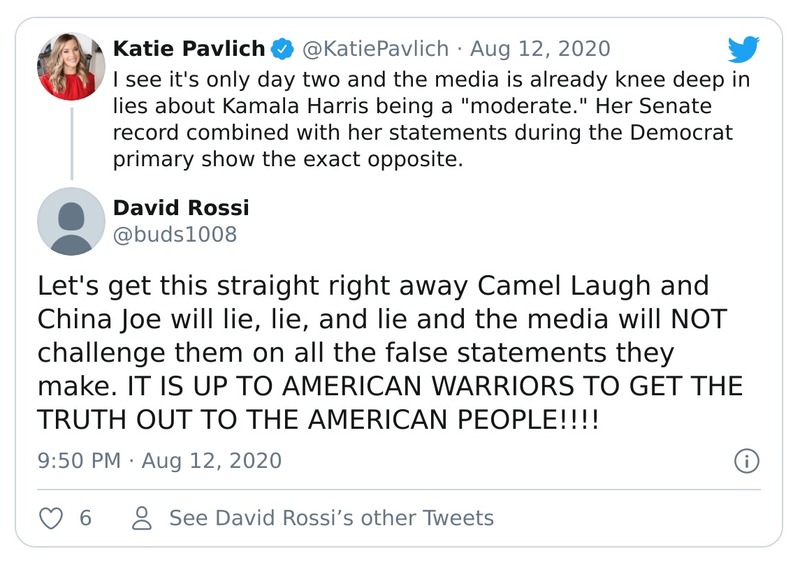Open the Katie Pavlich display name
This screenshot has width=800, height=565.
189,49
